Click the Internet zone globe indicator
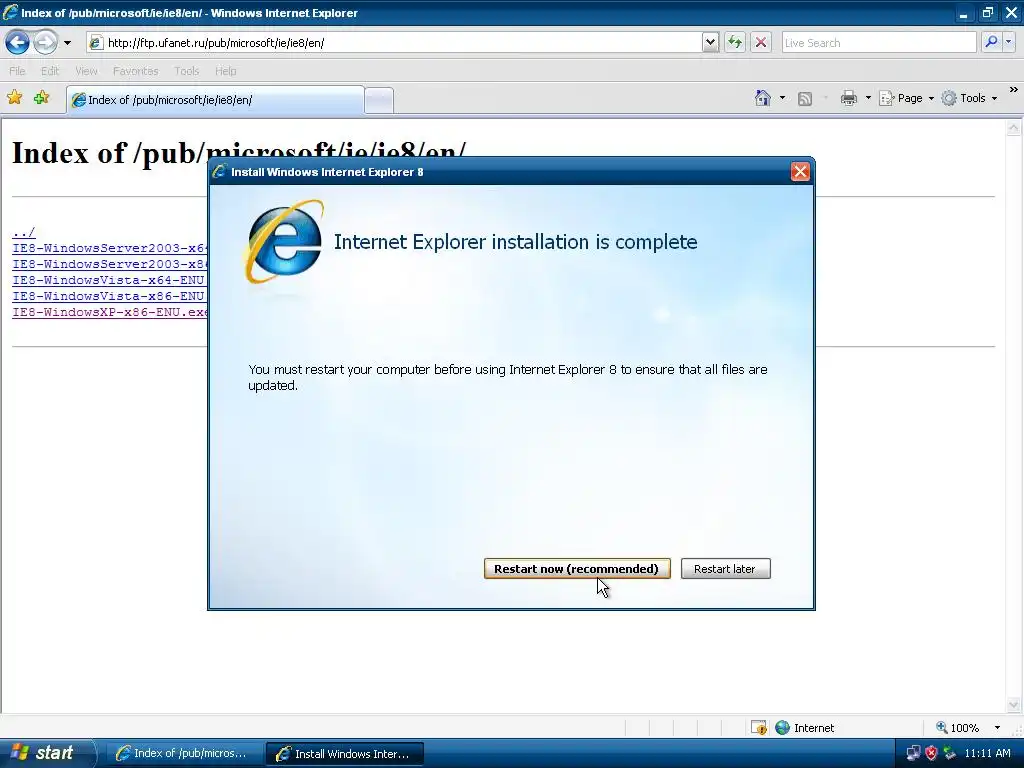 click(x=804, y=728)
